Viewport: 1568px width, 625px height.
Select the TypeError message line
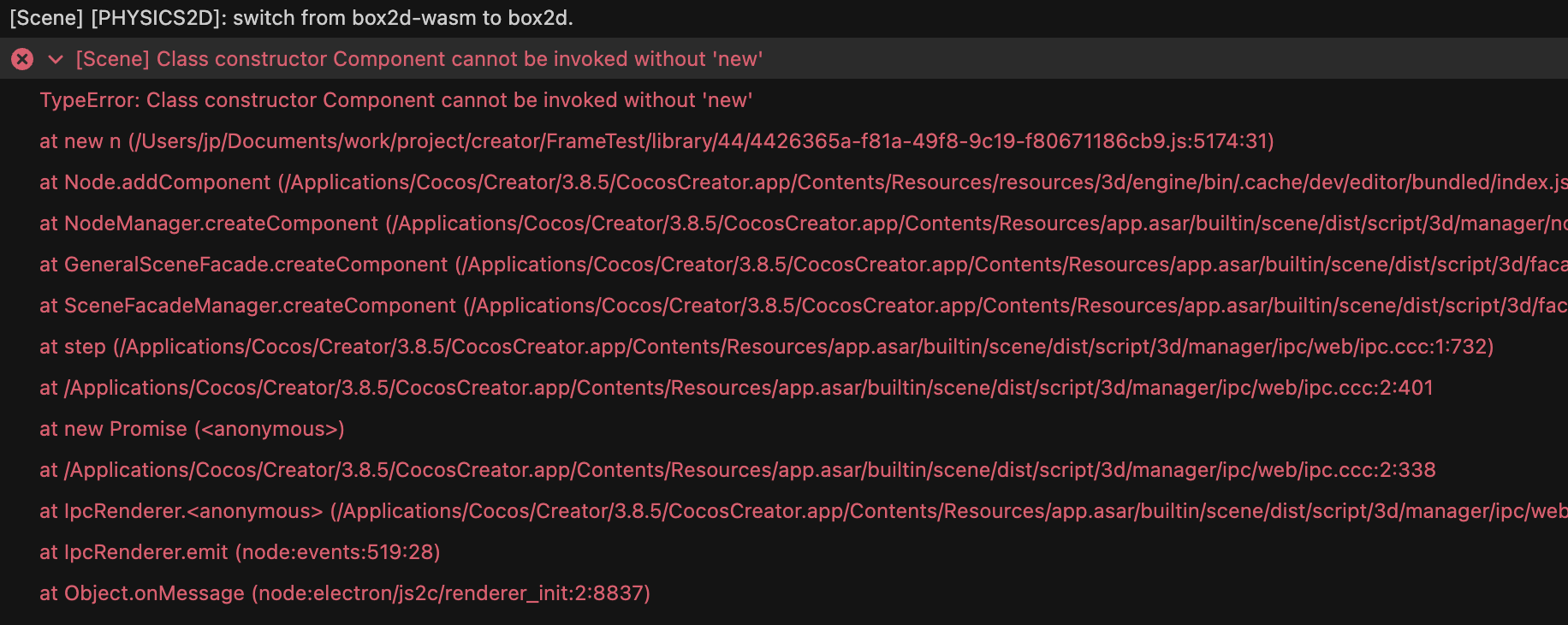click(x=395, y=100)
